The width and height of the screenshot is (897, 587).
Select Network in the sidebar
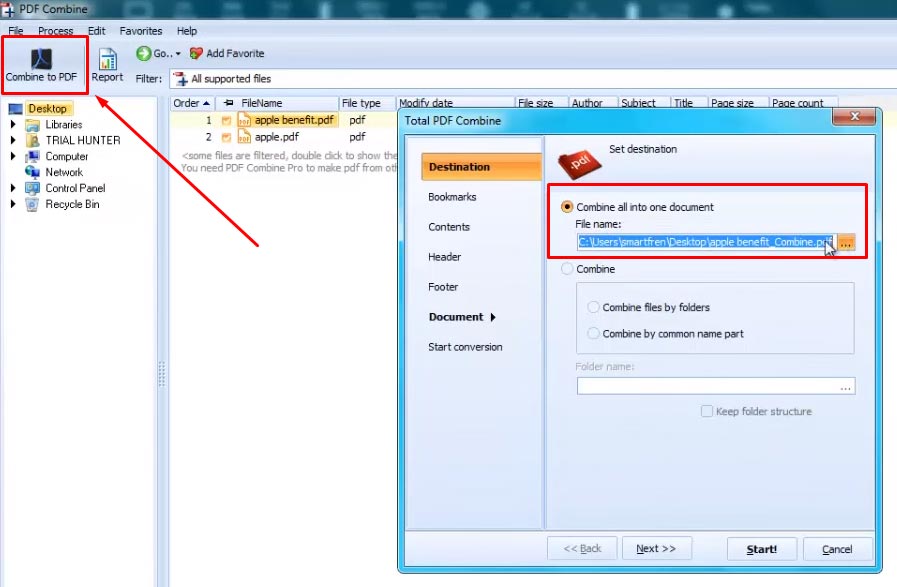click(x=62, y=171)
